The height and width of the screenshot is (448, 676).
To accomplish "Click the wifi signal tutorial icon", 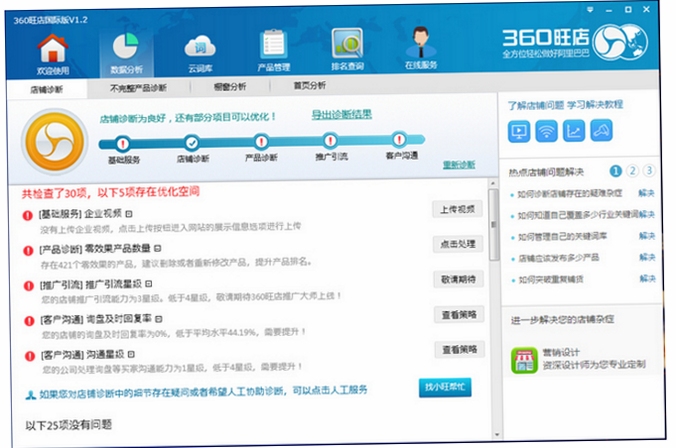I will [546, 131].
